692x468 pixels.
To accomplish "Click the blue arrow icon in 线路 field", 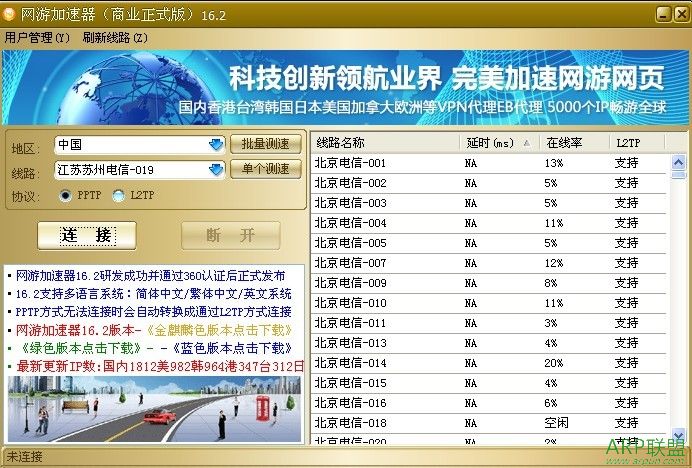I will 215,170.
